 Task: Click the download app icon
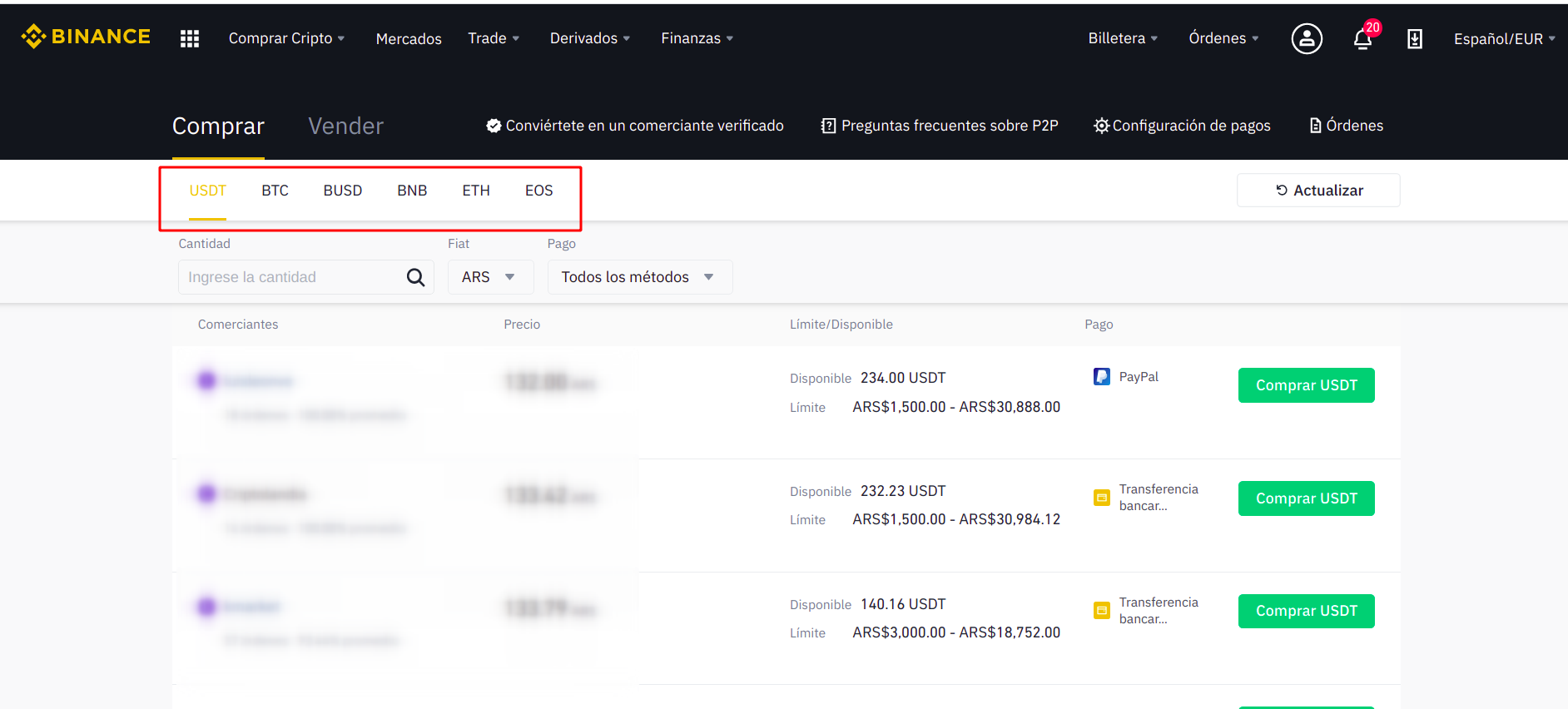click(1415, 38)
